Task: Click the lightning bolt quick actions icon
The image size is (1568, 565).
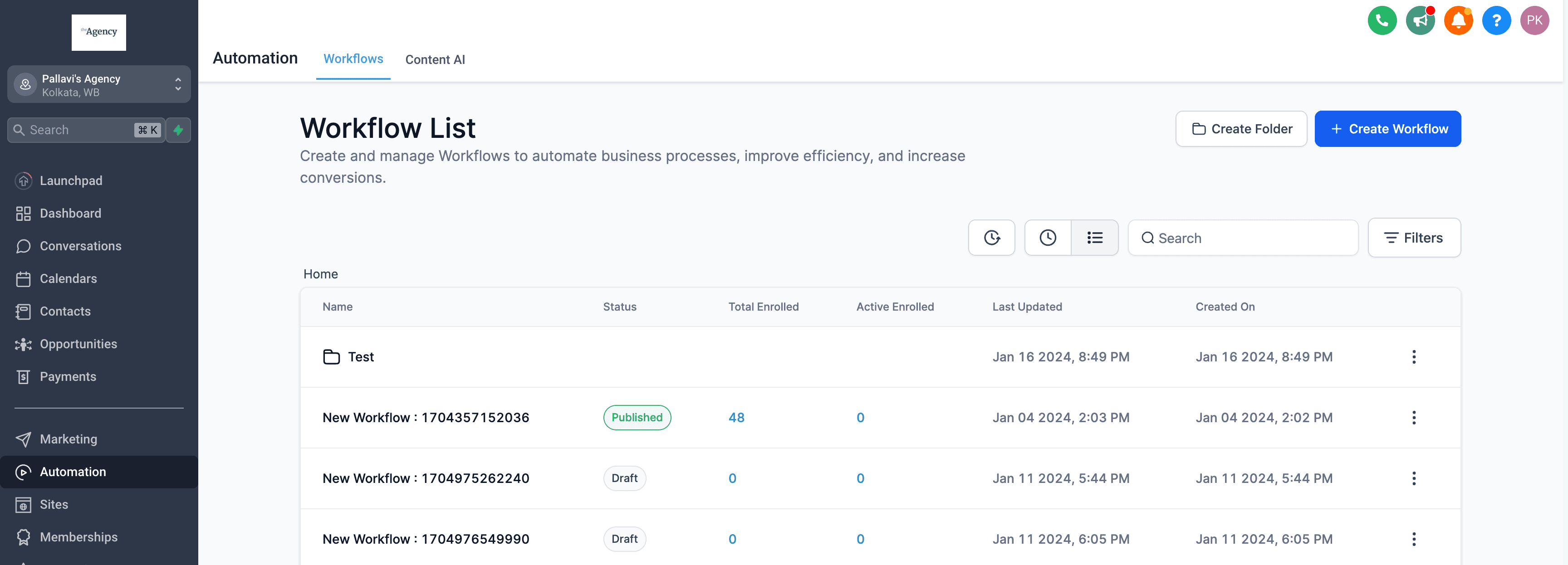Action: click(178, 130)
